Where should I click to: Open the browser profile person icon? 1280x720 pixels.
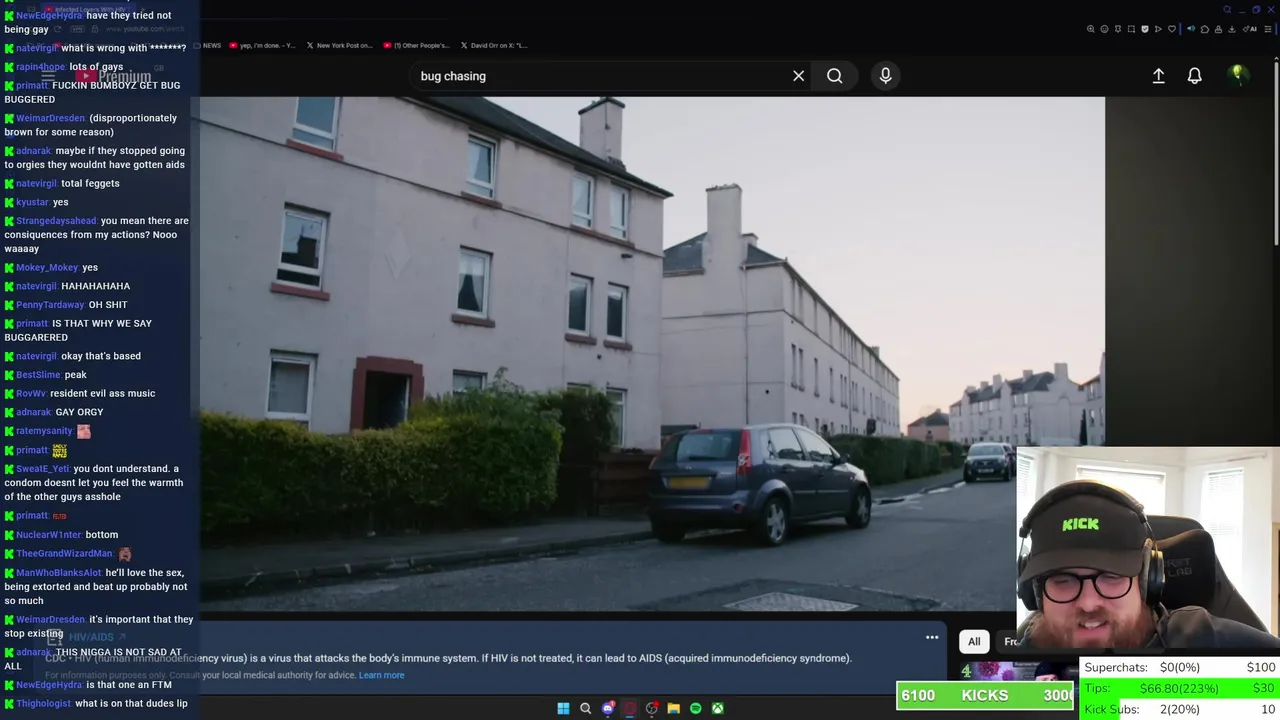(x=1218, y=29)
